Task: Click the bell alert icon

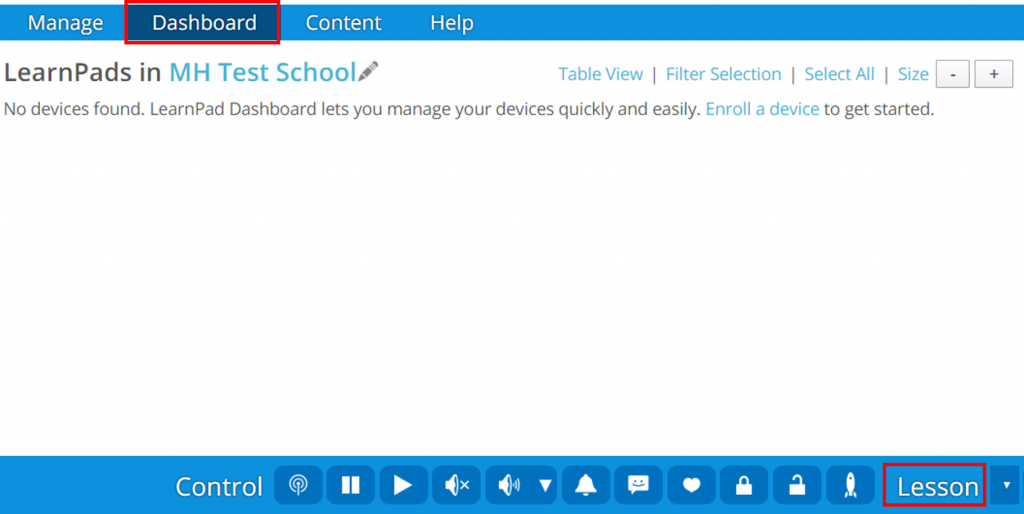Action: coord(586,486)
